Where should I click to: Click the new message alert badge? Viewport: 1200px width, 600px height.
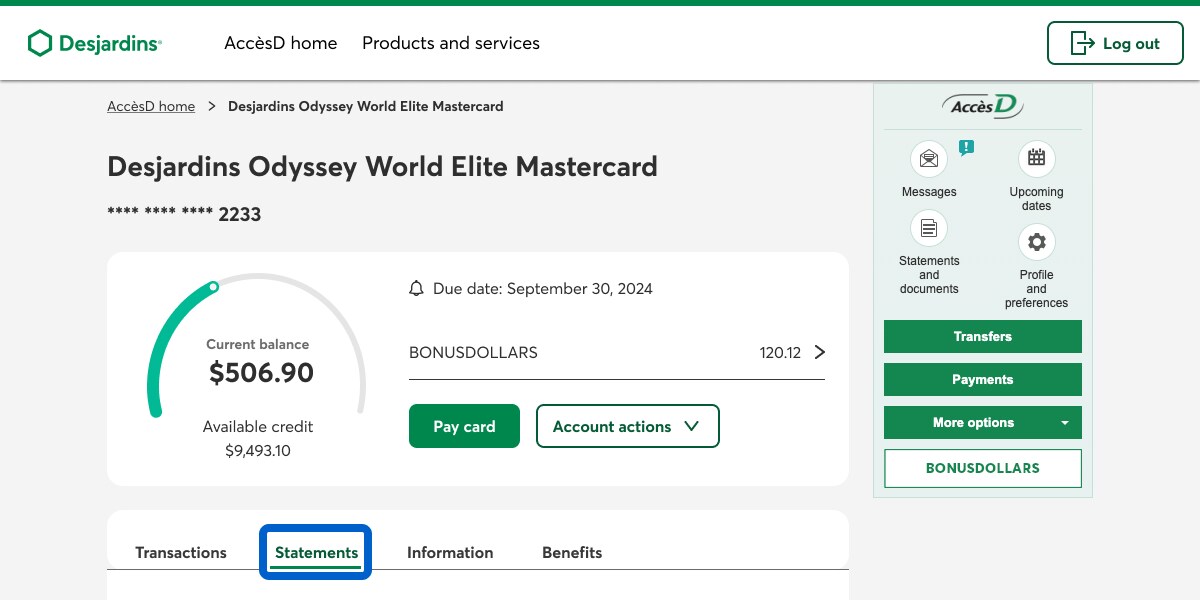966,147
